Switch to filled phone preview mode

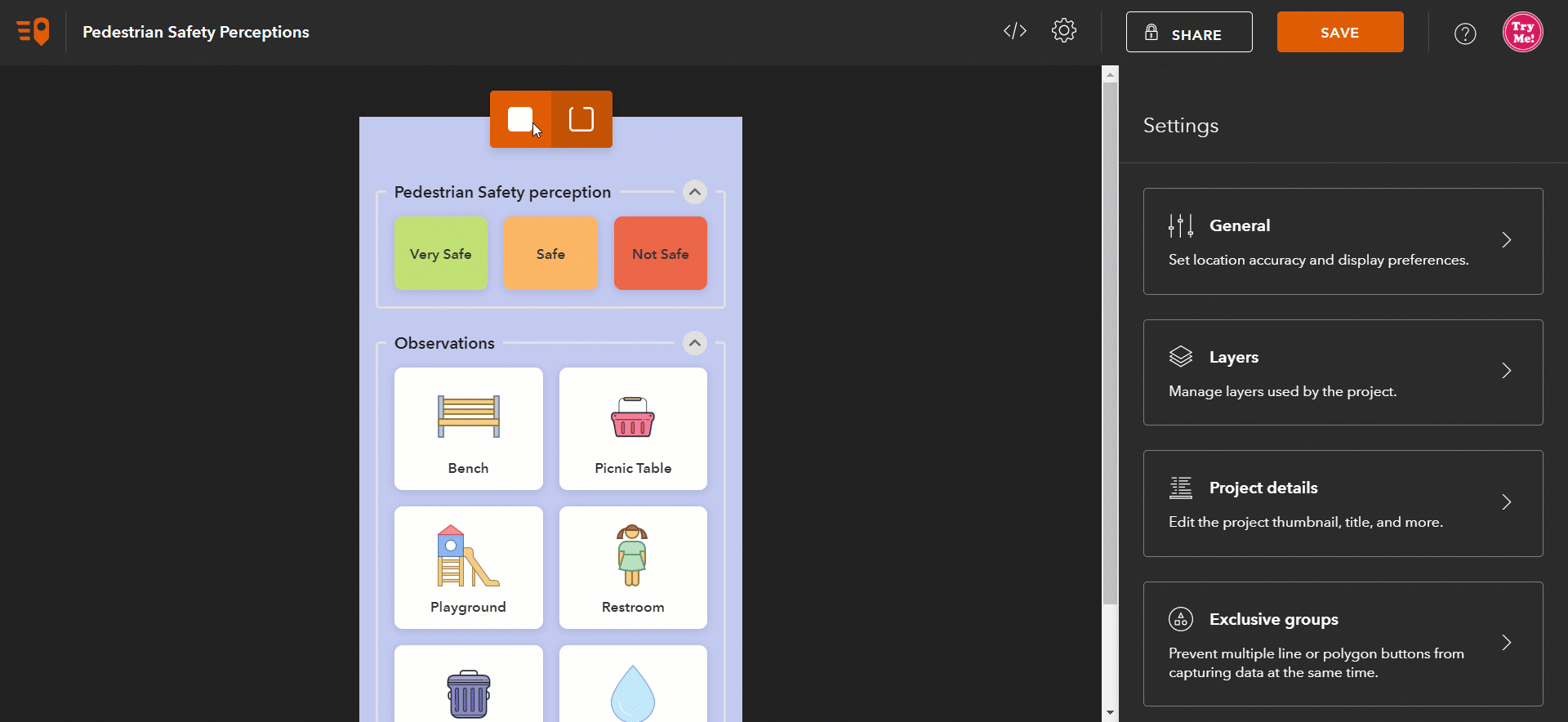point(520,119)
